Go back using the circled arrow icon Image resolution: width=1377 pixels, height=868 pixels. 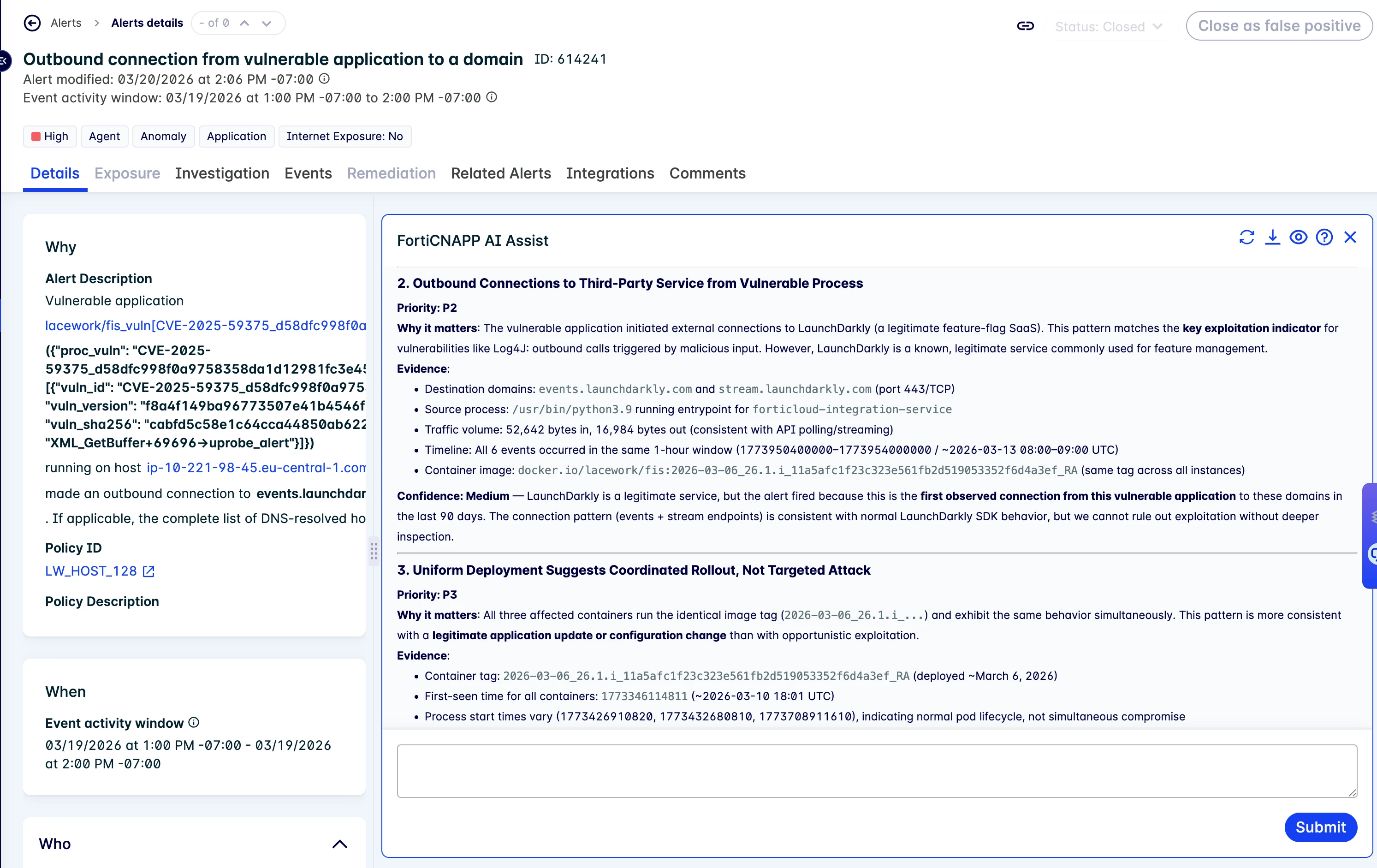coord(32,23)
